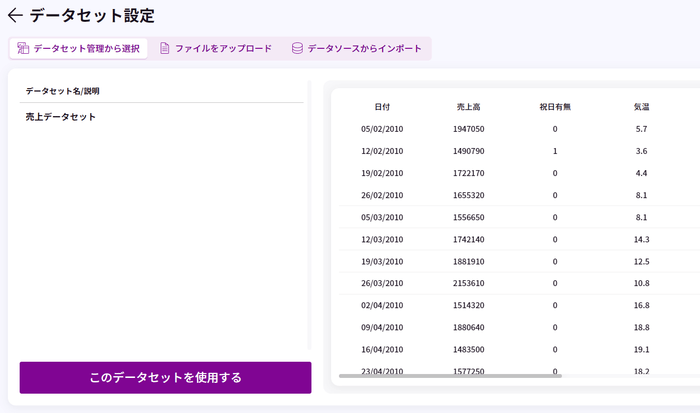Image resolution: width=700 pixels, height=413 pixels.
Task: Click the back arrow icon
Action: (15, 16)
